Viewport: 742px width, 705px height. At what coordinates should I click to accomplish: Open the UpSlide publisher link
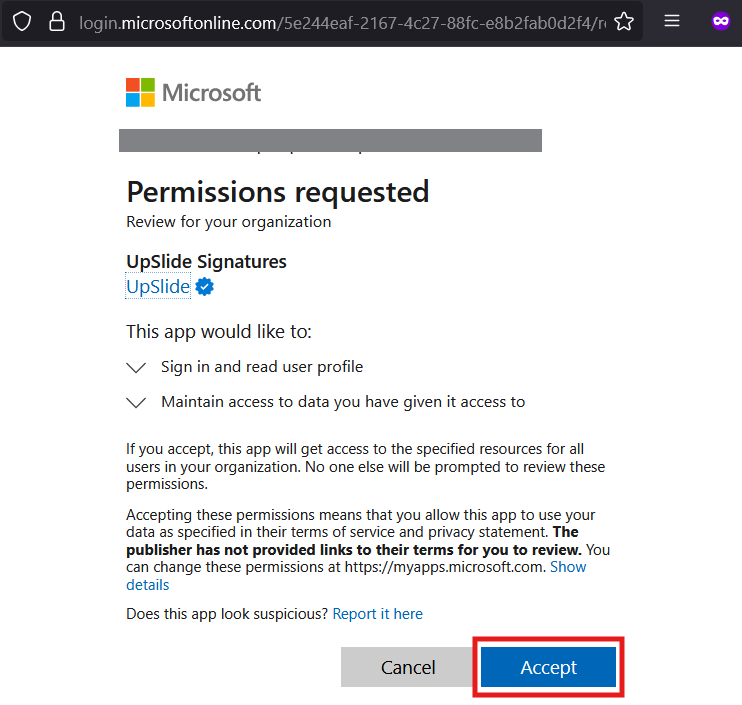coord(158,286)
